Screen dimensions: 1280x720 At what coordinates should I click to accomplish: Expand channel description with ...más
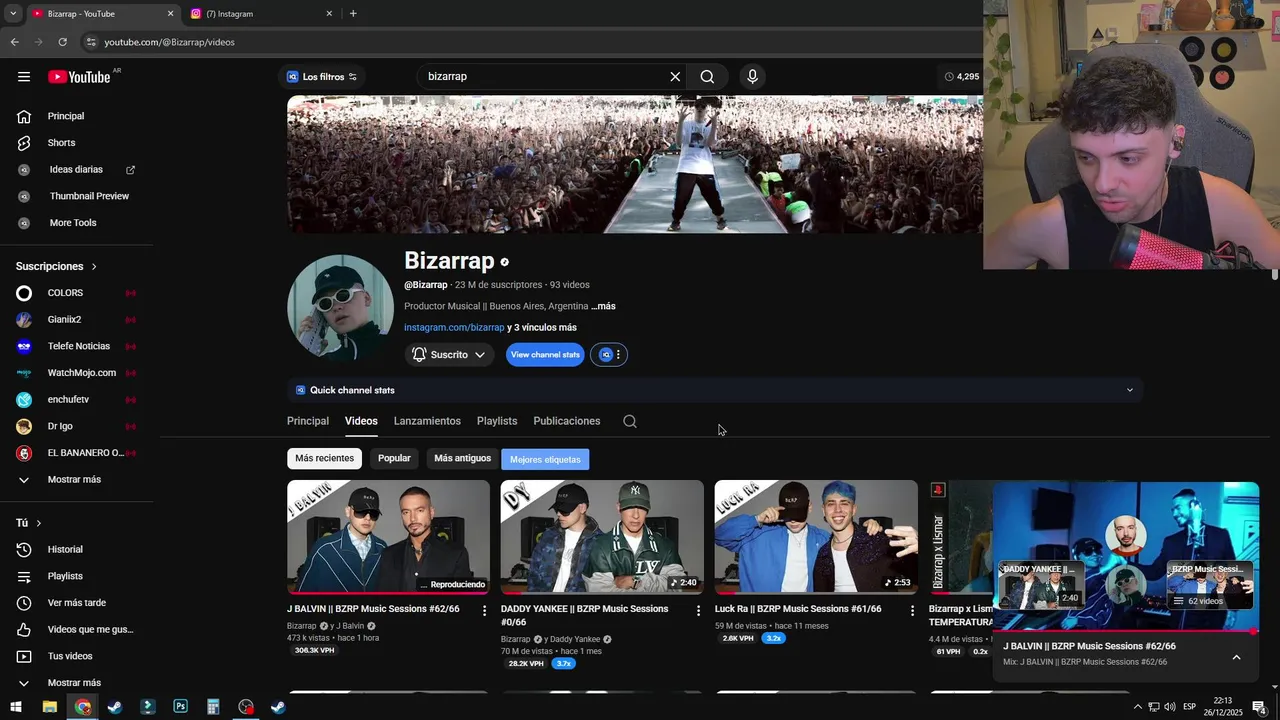tap(603, 306)
